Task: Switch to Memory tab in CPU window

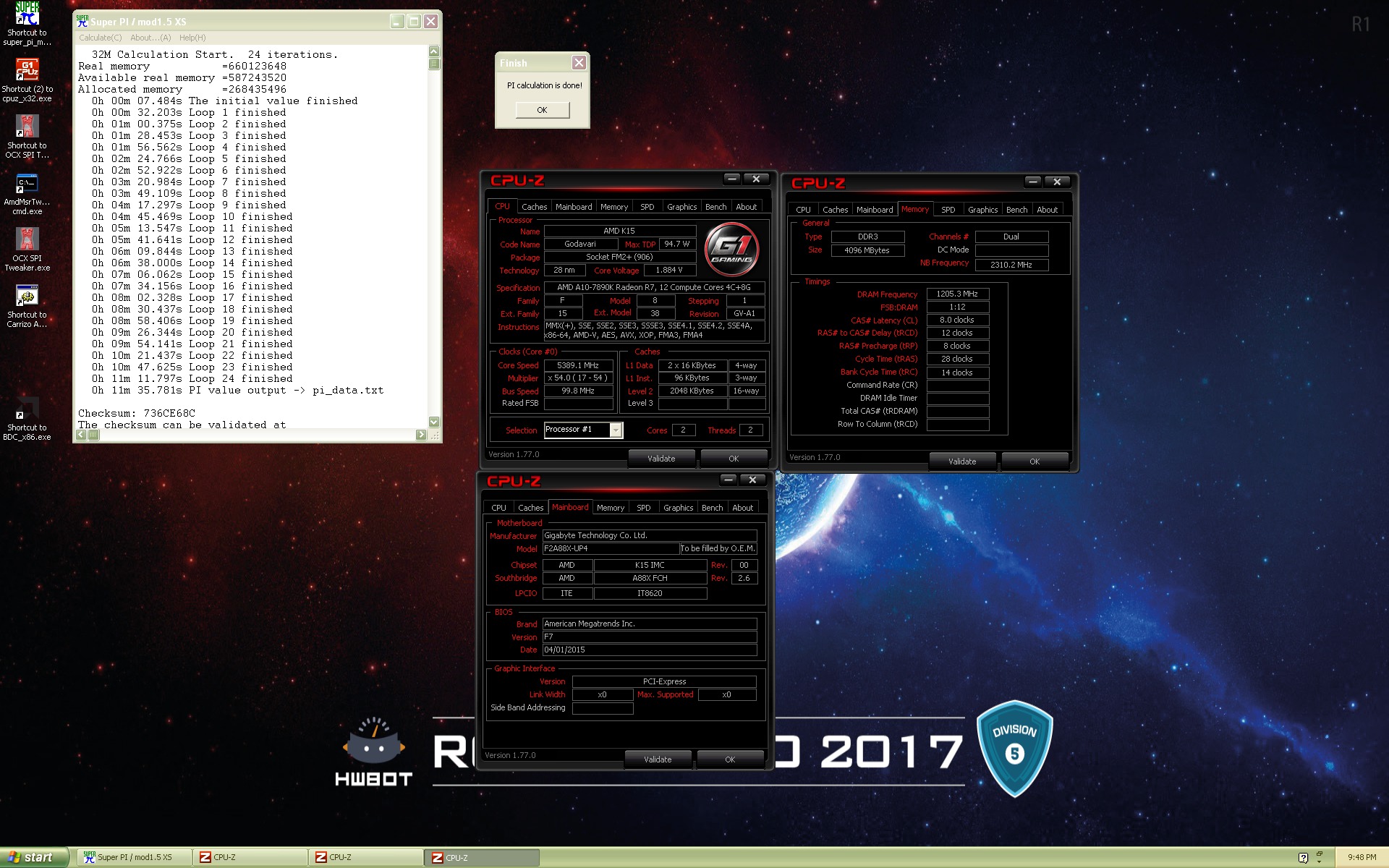Action: (x=614, y=207)
